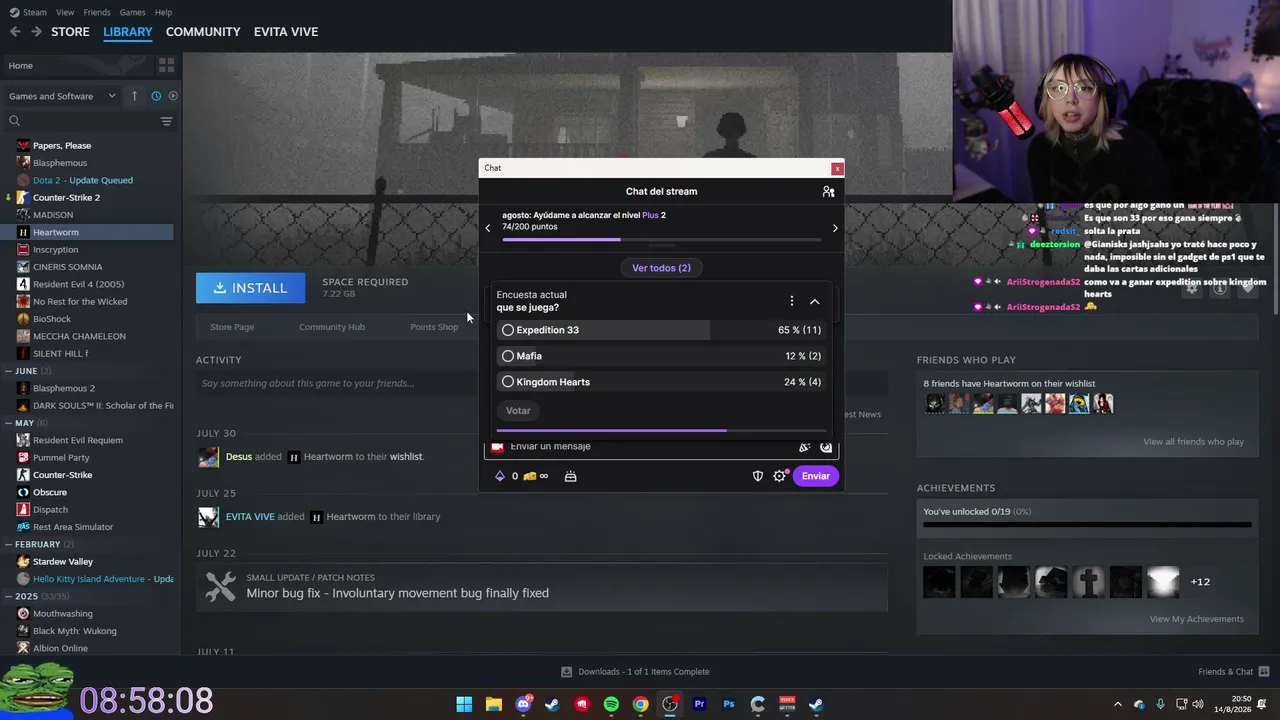Open poll options three-dot menu
Screen dimensions: 1280x720
coord(791,301)
